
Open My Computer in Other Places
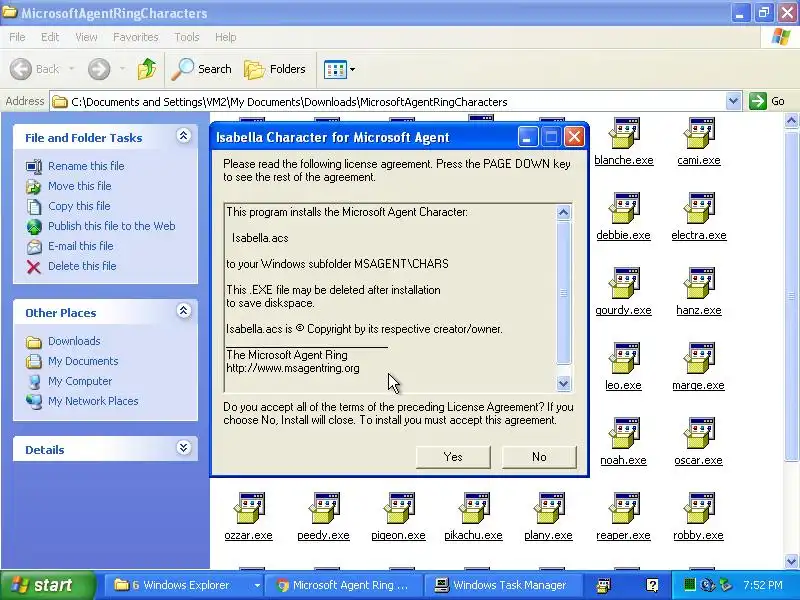(x=80, y=381)
